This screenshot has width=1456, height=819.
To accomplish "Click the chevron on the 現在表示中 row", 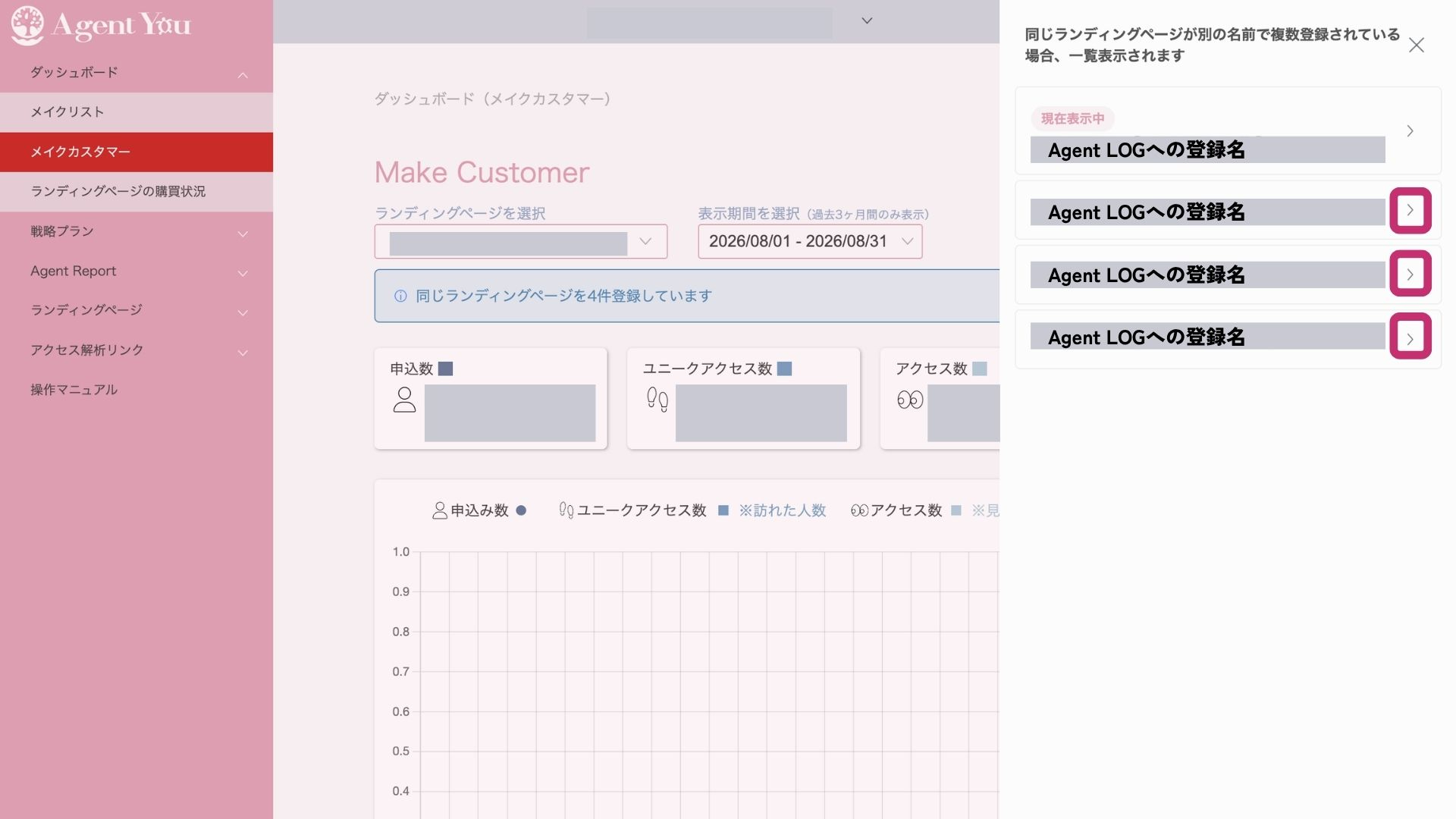I will point(1410,131).
